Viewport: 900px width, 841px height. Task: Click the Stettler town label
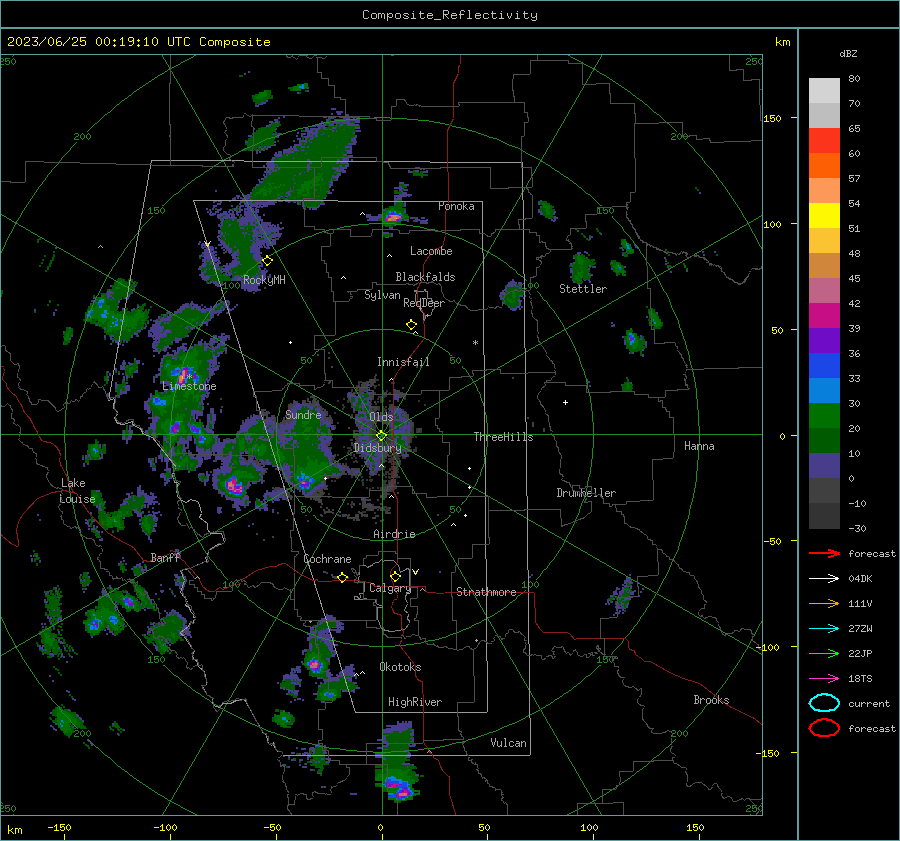tap(583, 289)
